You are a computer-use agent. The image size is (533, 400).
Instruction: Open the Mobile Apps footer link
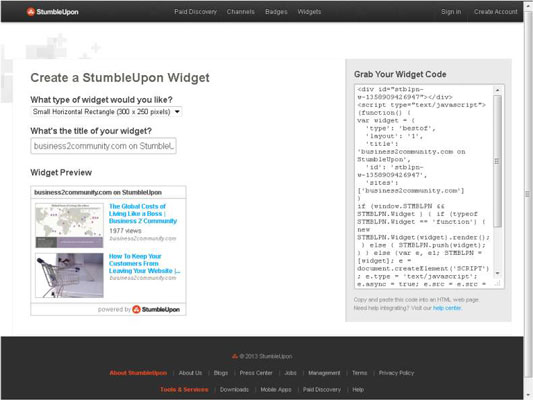(276, 389)
